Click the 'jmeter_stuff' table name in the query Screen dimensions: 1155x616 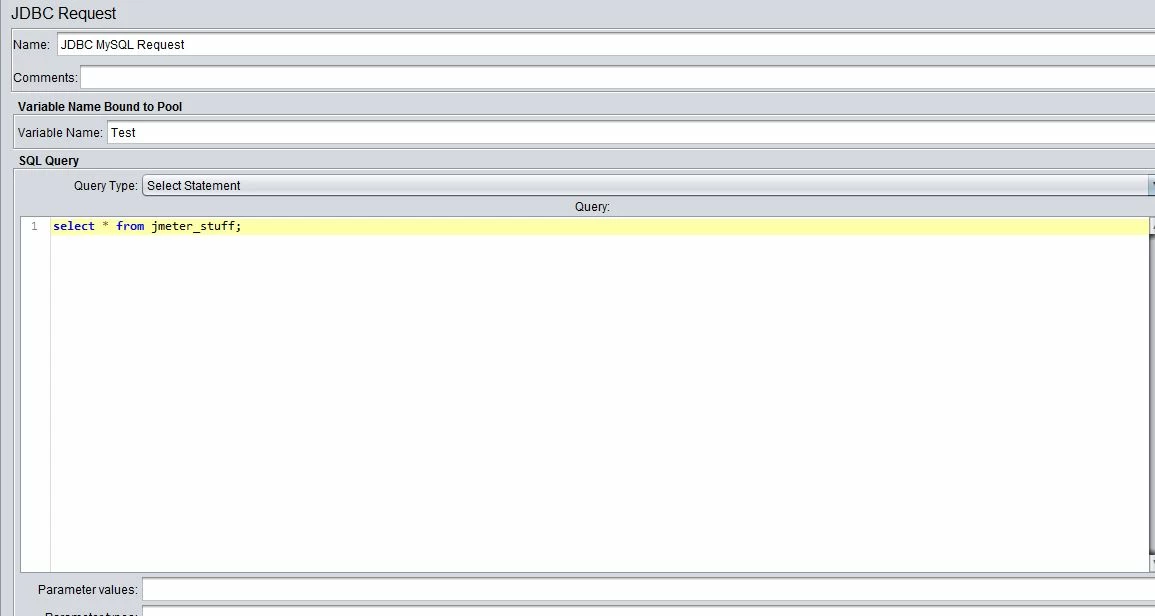pos(193,226)
